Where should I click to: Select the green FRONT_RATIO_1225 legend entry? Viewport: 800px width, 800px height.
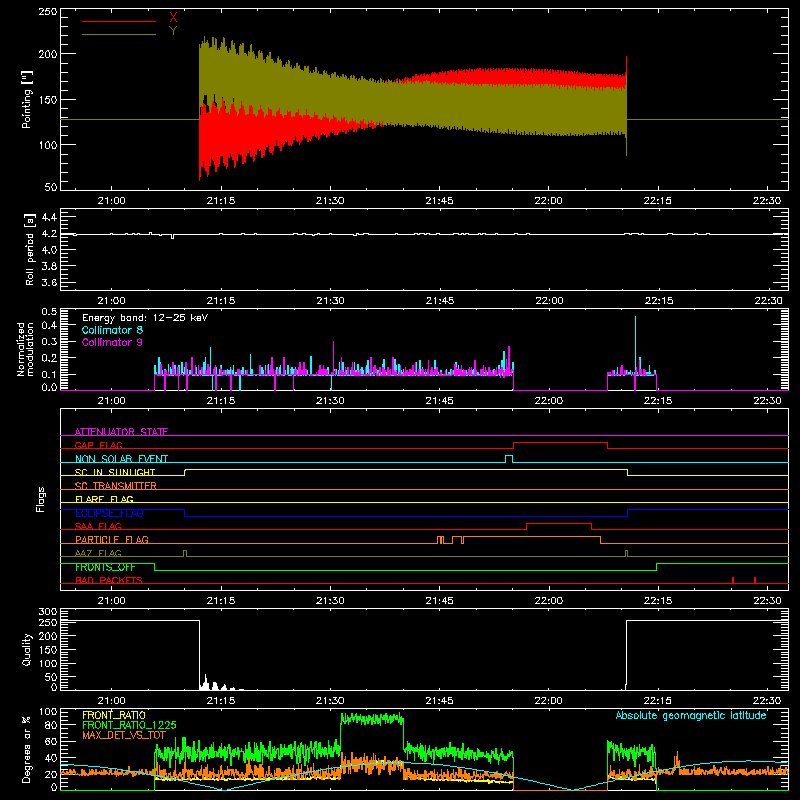[129, 725]
